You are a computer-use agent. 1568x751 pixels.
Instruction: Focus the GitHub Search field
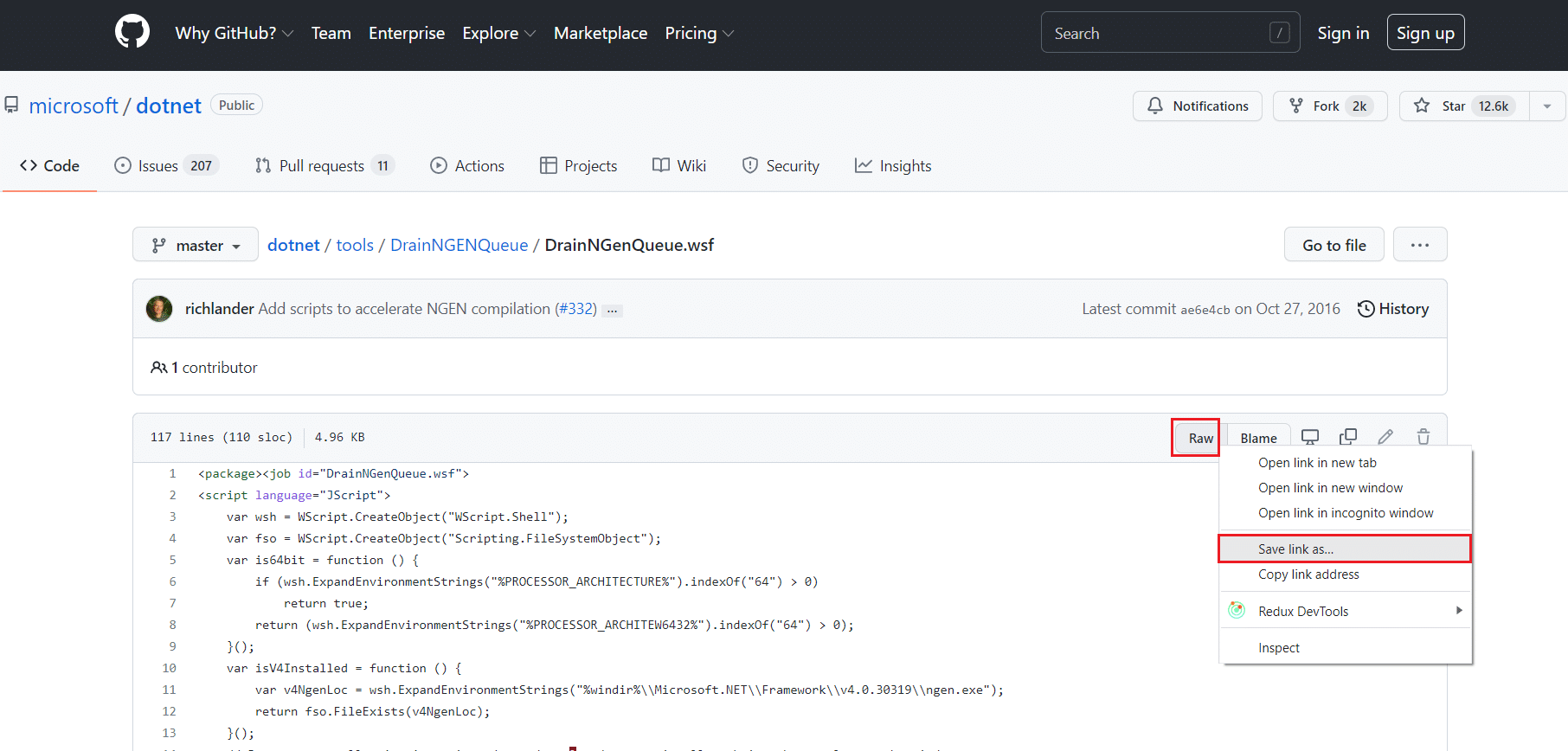click(x=1160, y=33)
